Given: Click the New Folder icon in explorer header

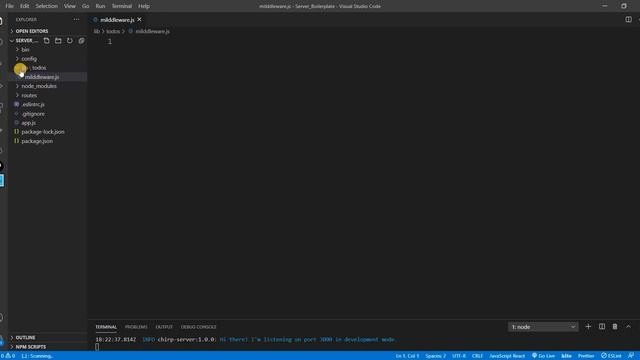Looking at the screenshot, I should point(58,40).
